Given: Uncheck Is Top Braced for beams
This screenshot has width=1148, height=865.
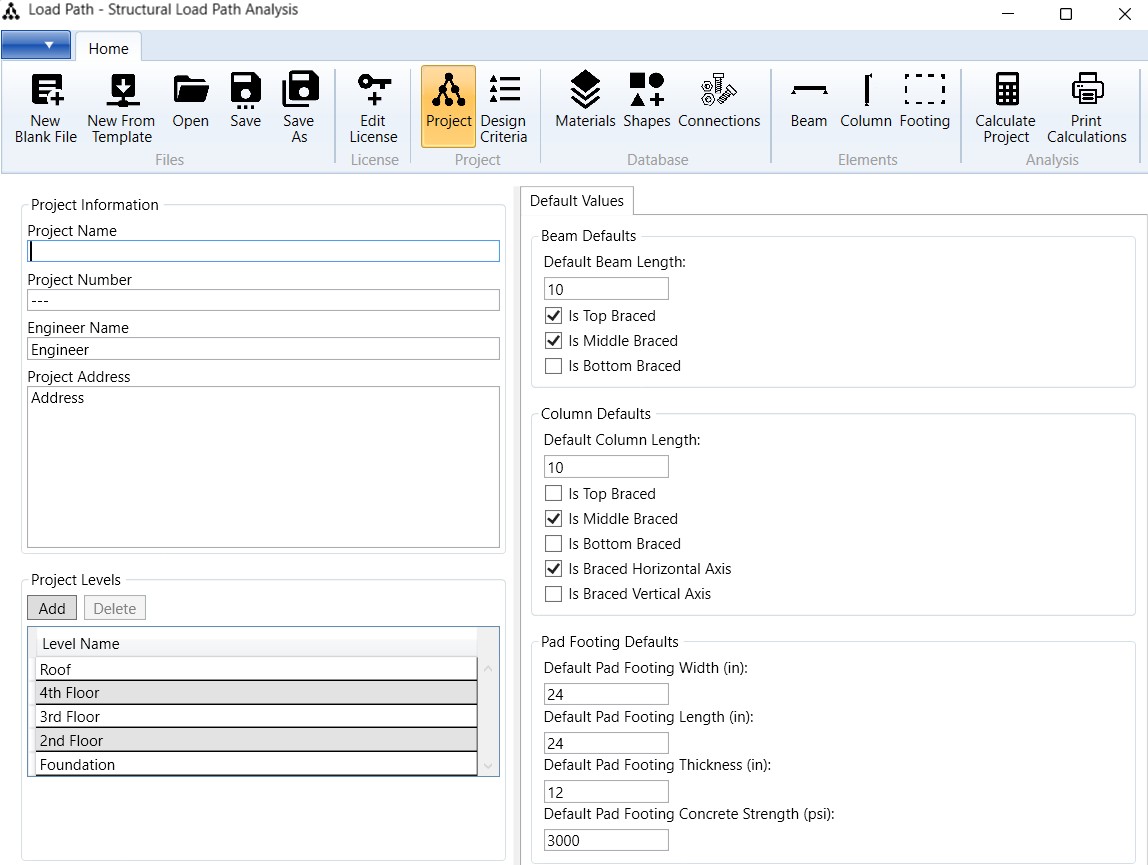Looking at the screenshot, I should 554,316.
